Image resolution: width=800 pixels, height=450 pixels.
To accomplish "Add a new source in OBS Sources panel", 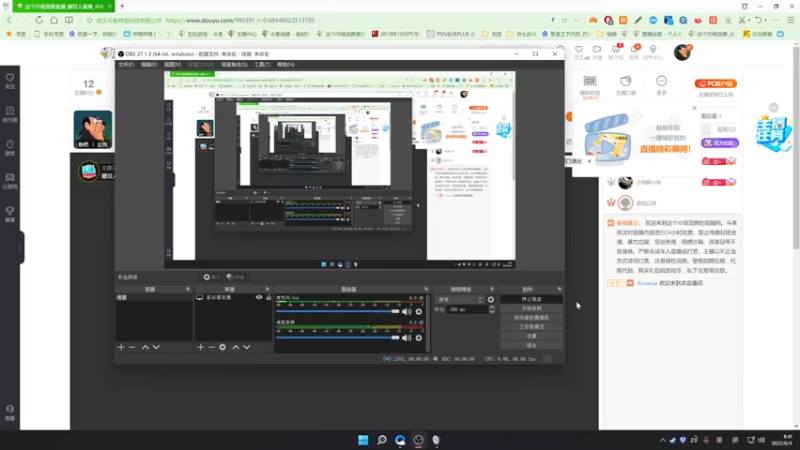I will click(201, 347).
